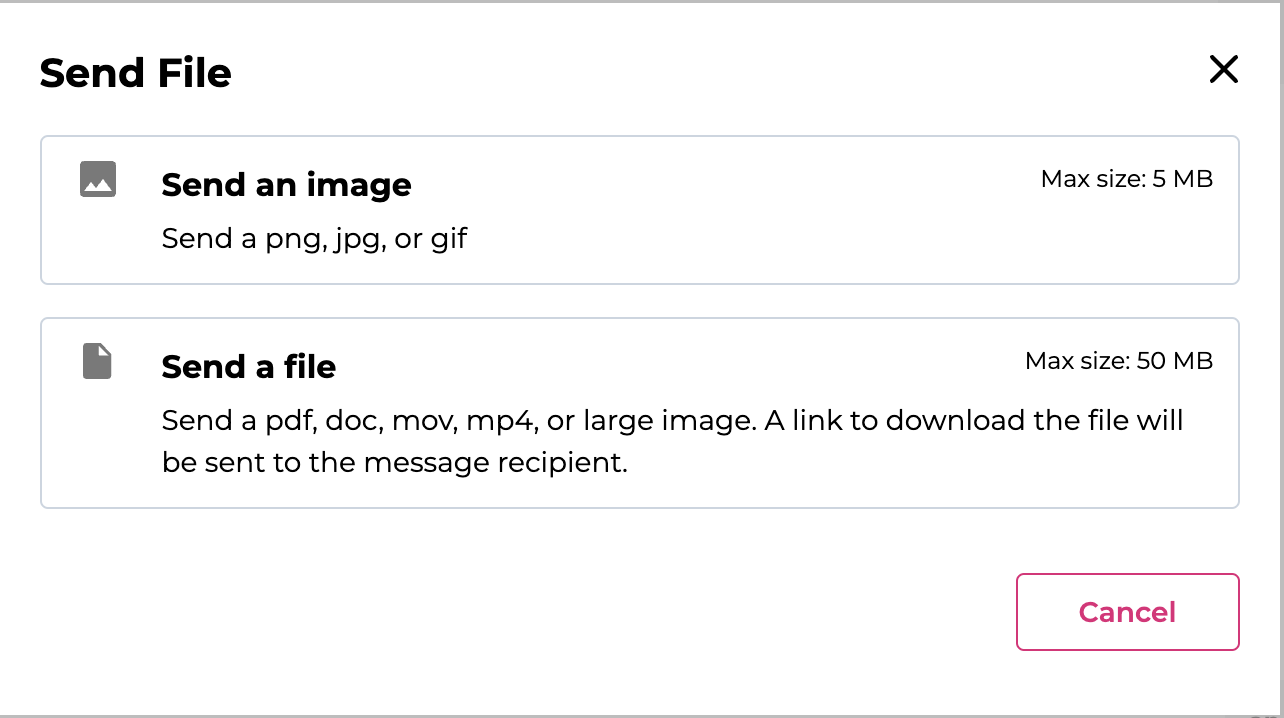The height and width of the screenshot is (718, 1284).
Task: Click the Cancel button
Action: coord(1127,611)
